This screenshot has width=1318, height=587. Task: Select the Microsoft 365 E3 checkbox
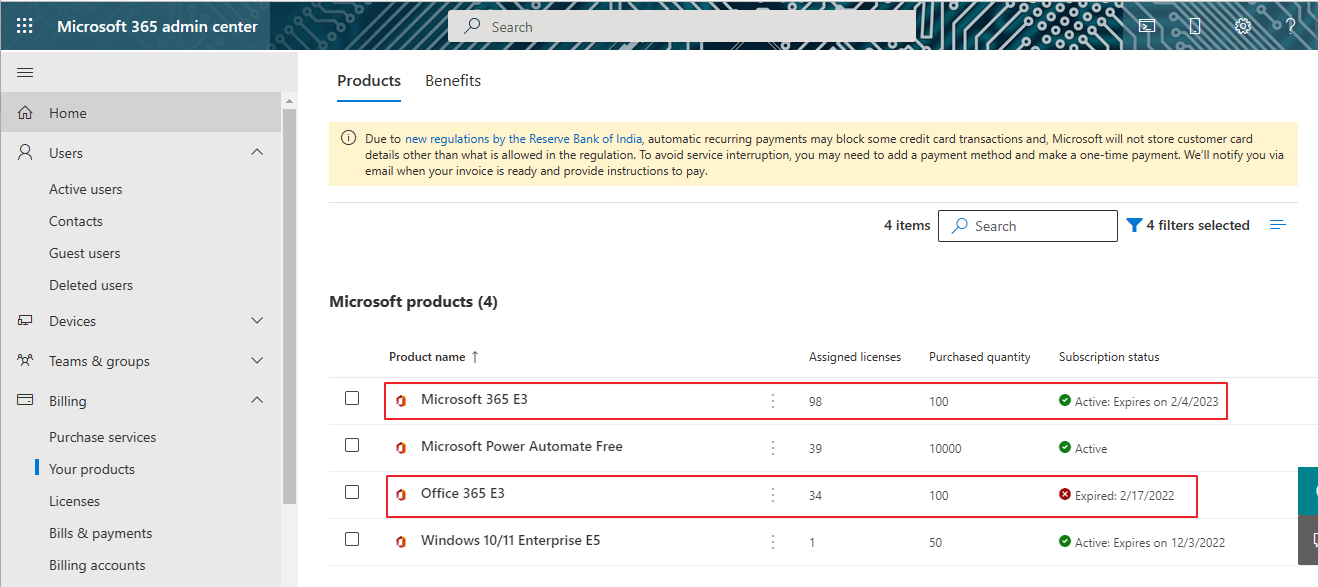click(352, 398)
